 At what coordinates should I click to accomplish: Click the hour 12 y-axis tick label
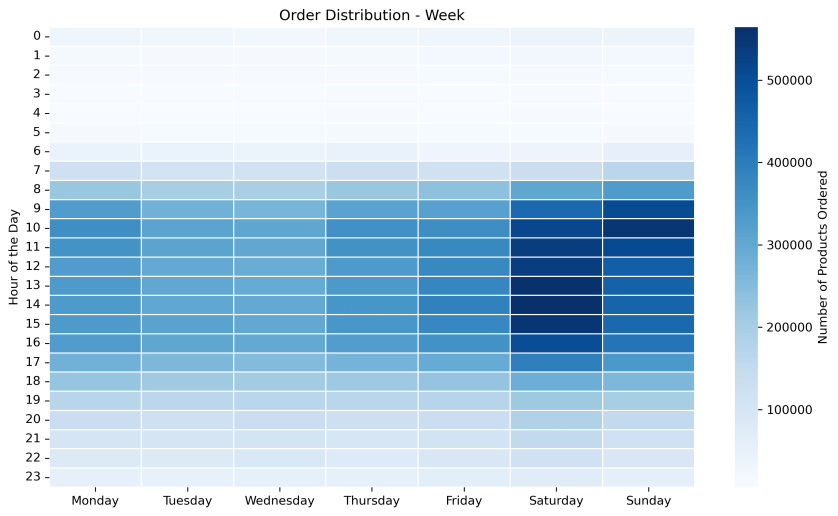(x=36, y=266)
